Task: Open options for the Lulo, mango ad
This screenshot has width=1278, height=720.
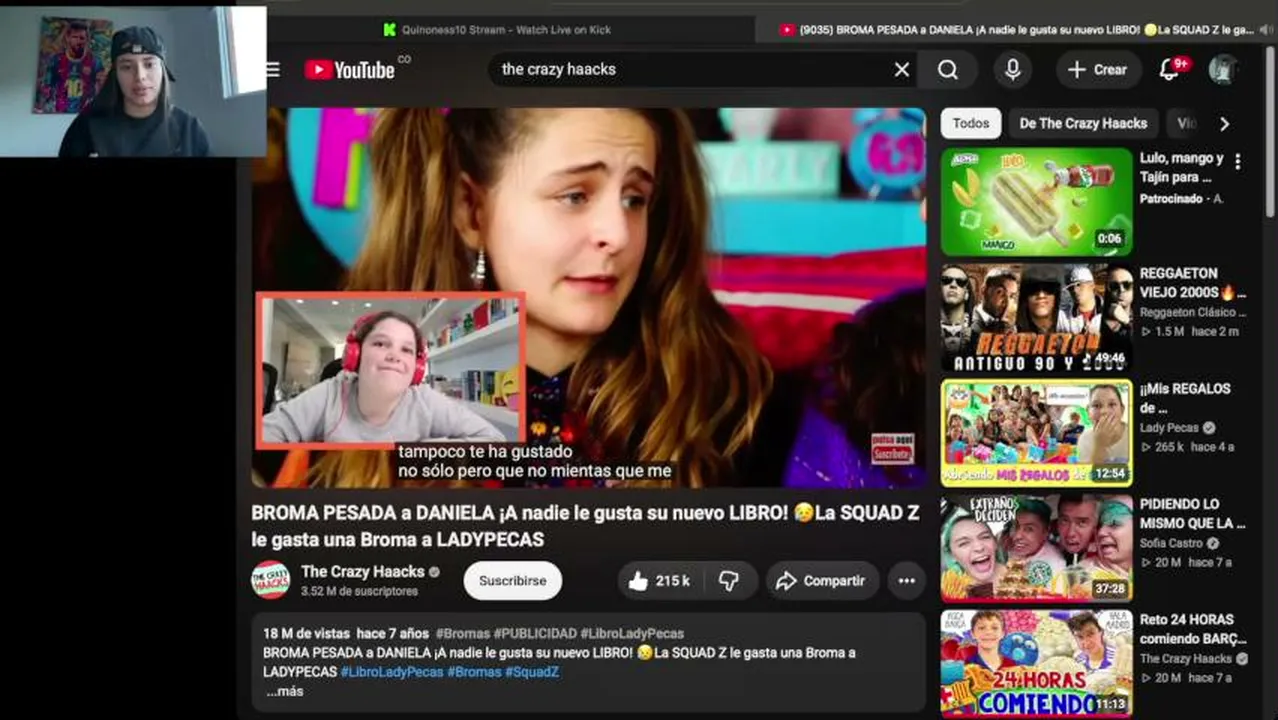Action: (1238, 161)
